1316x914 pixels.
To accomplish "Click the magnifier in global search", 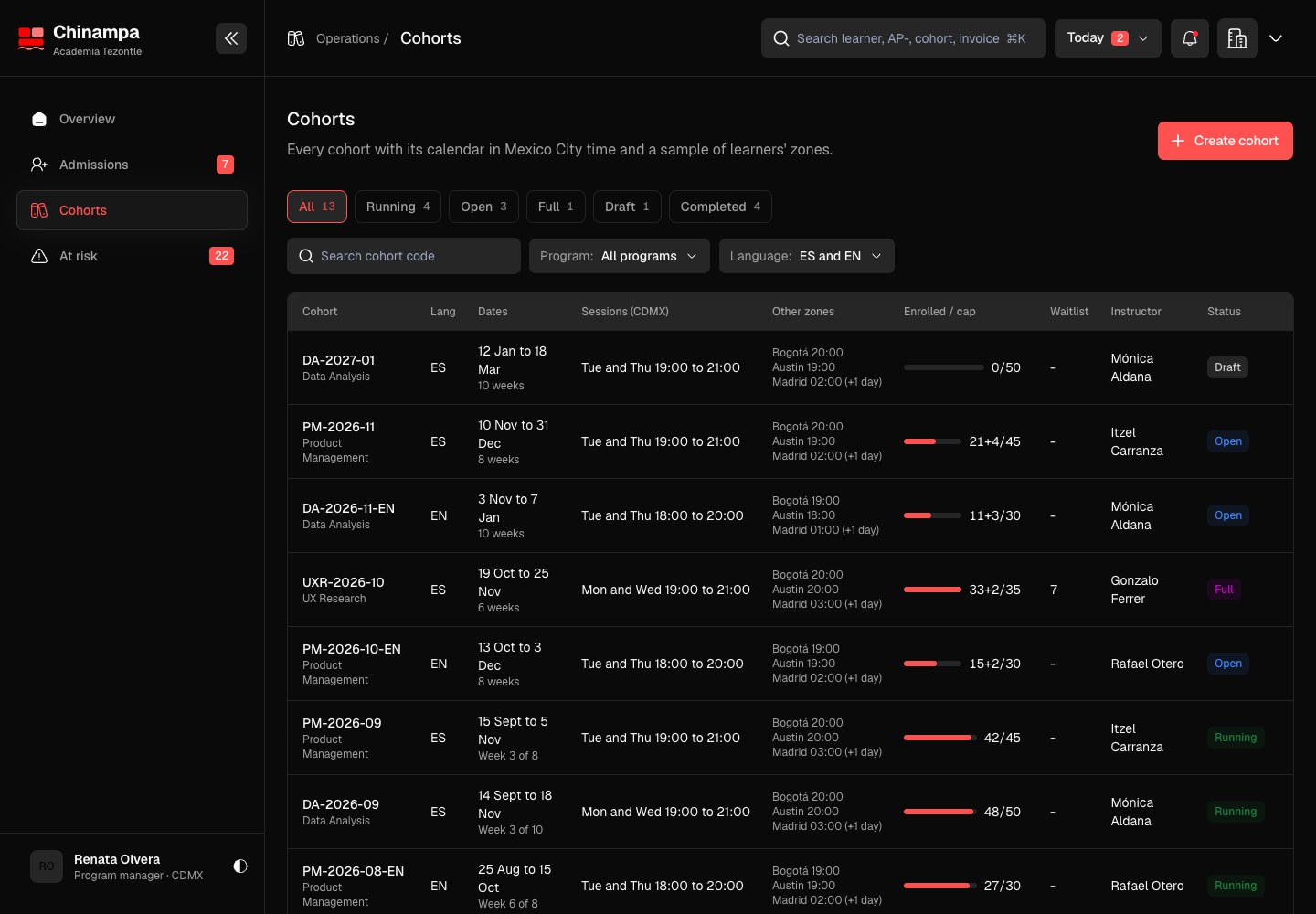I will 781,38.
